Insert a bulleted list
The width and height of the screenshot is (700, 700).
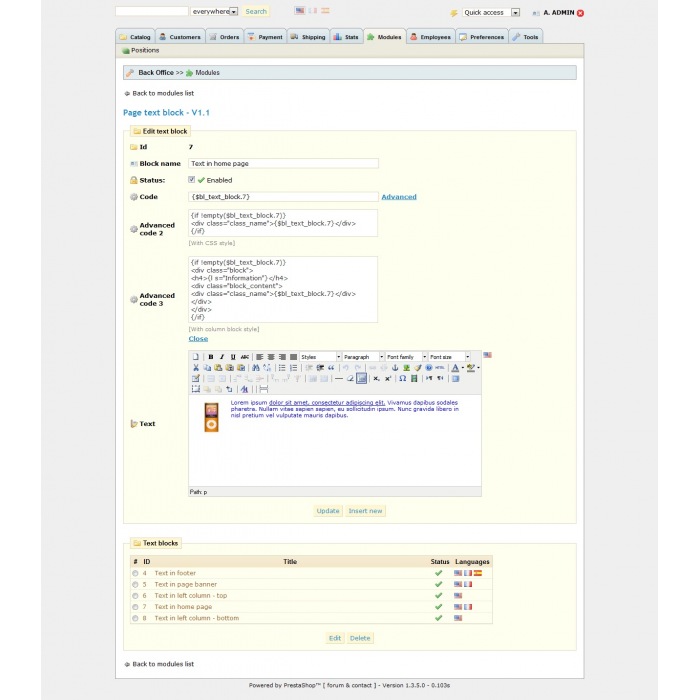pos(282,367)
